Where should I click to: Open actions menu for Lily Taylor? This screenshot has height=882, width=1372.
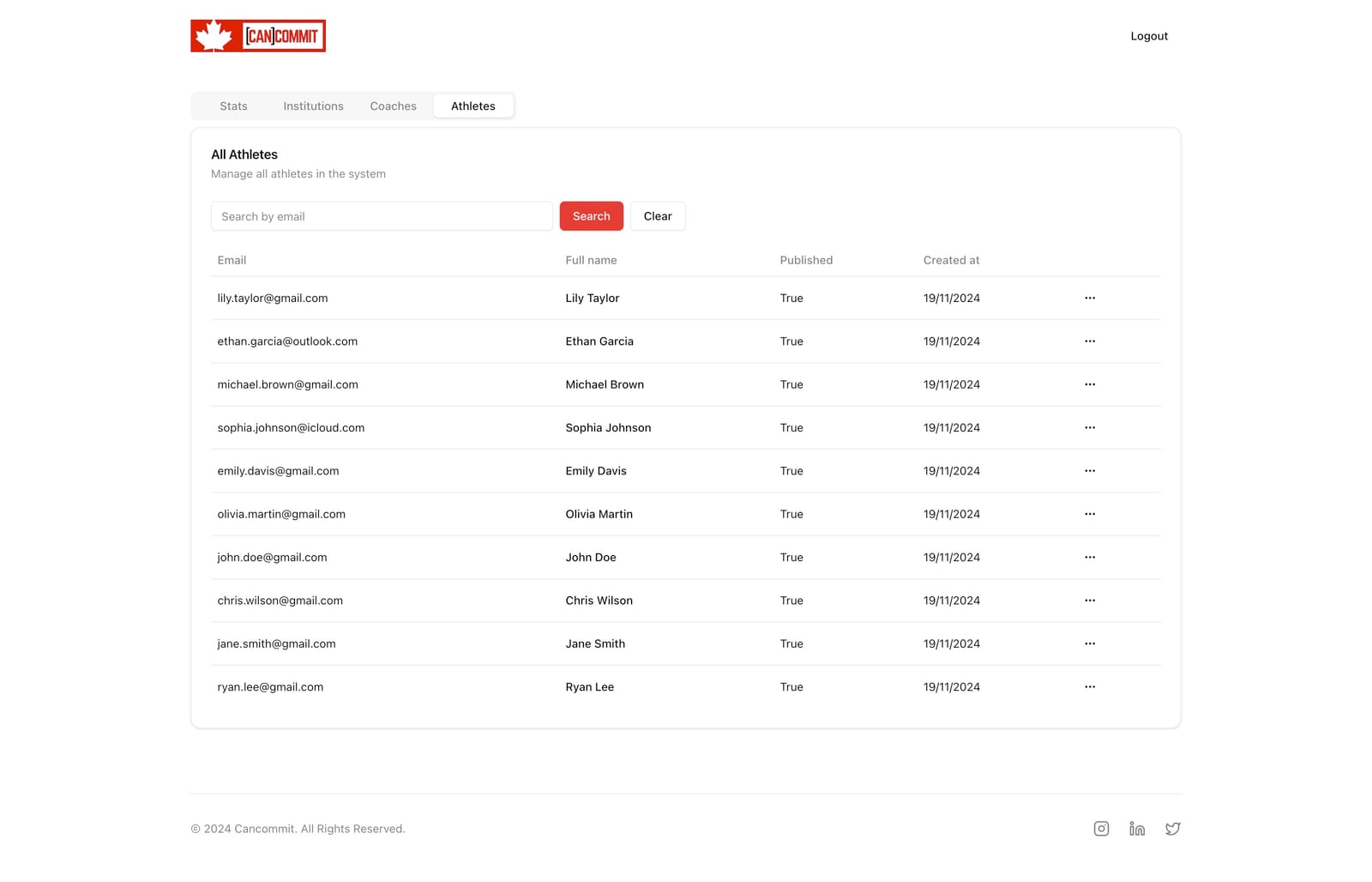(x=1090, y=298)
